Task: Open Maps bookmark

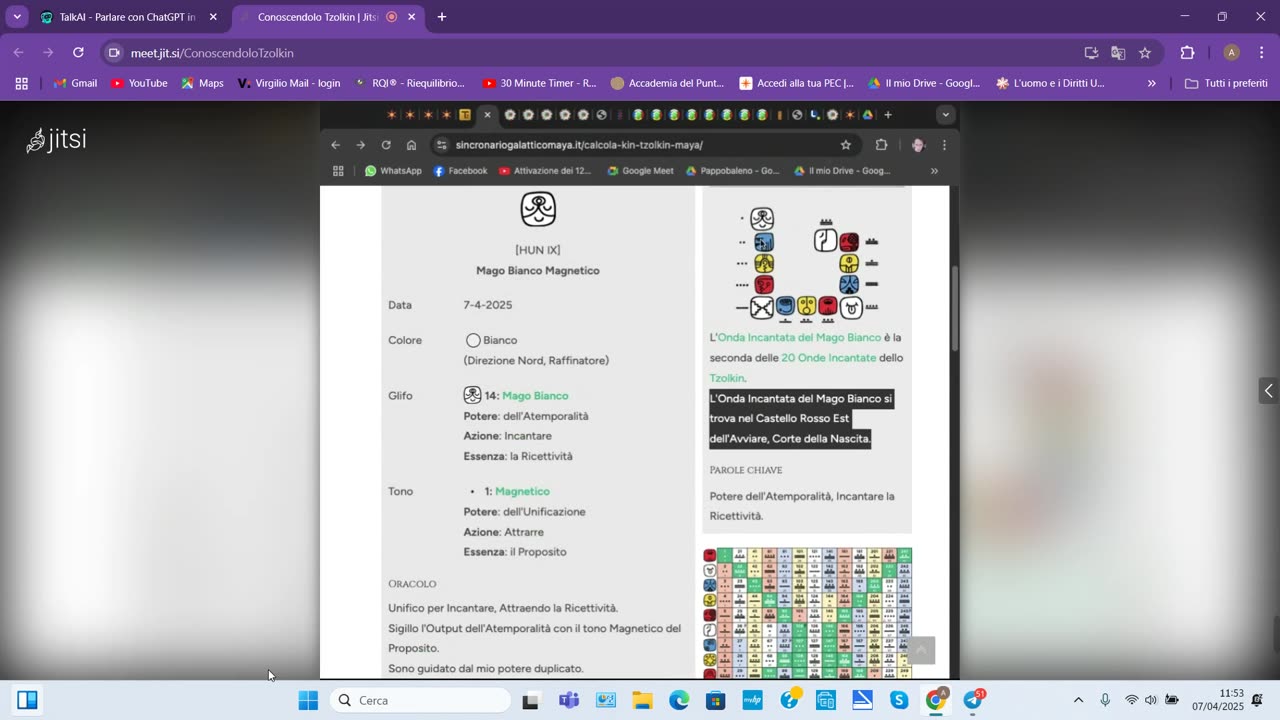Action: 202,84
